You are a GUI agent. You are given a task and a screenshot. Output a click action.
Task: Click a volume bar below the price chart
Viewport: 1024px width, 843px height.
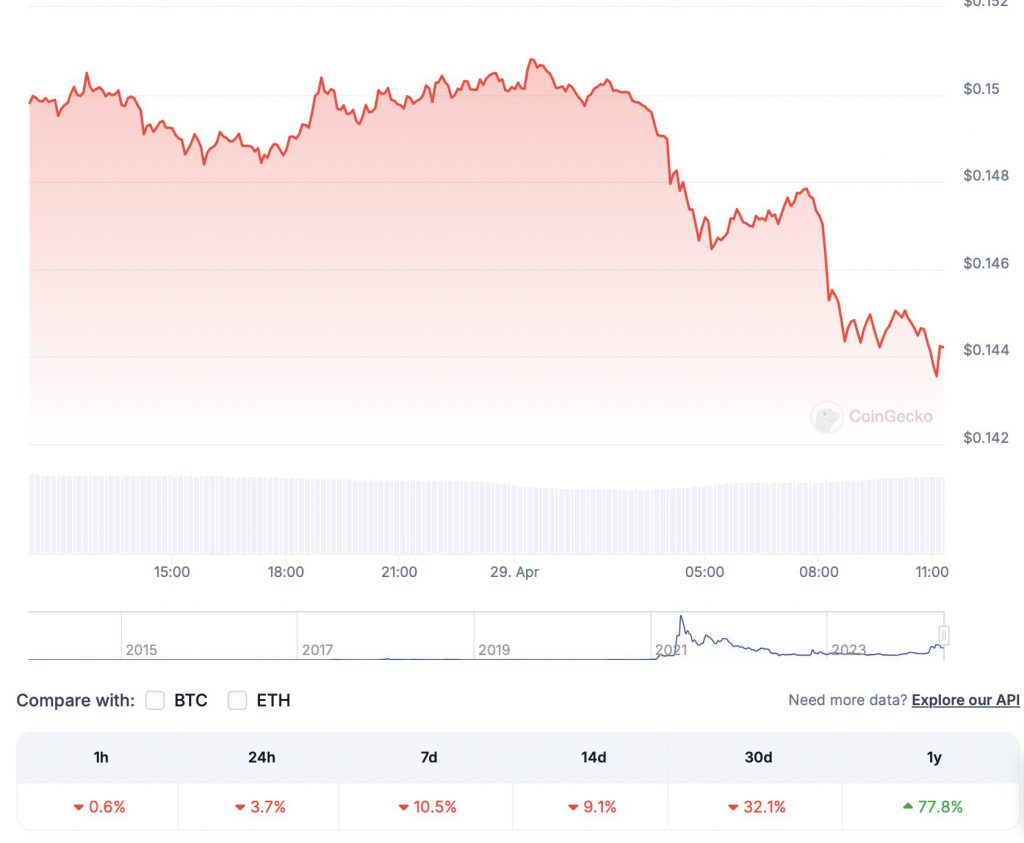[x=500, y=510]
